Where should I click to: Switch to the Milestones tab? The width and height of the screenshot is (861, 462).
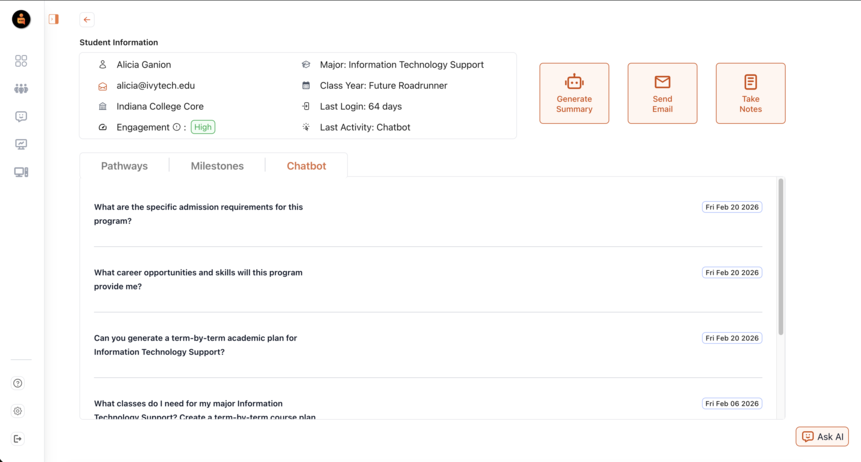pos(217,166)
